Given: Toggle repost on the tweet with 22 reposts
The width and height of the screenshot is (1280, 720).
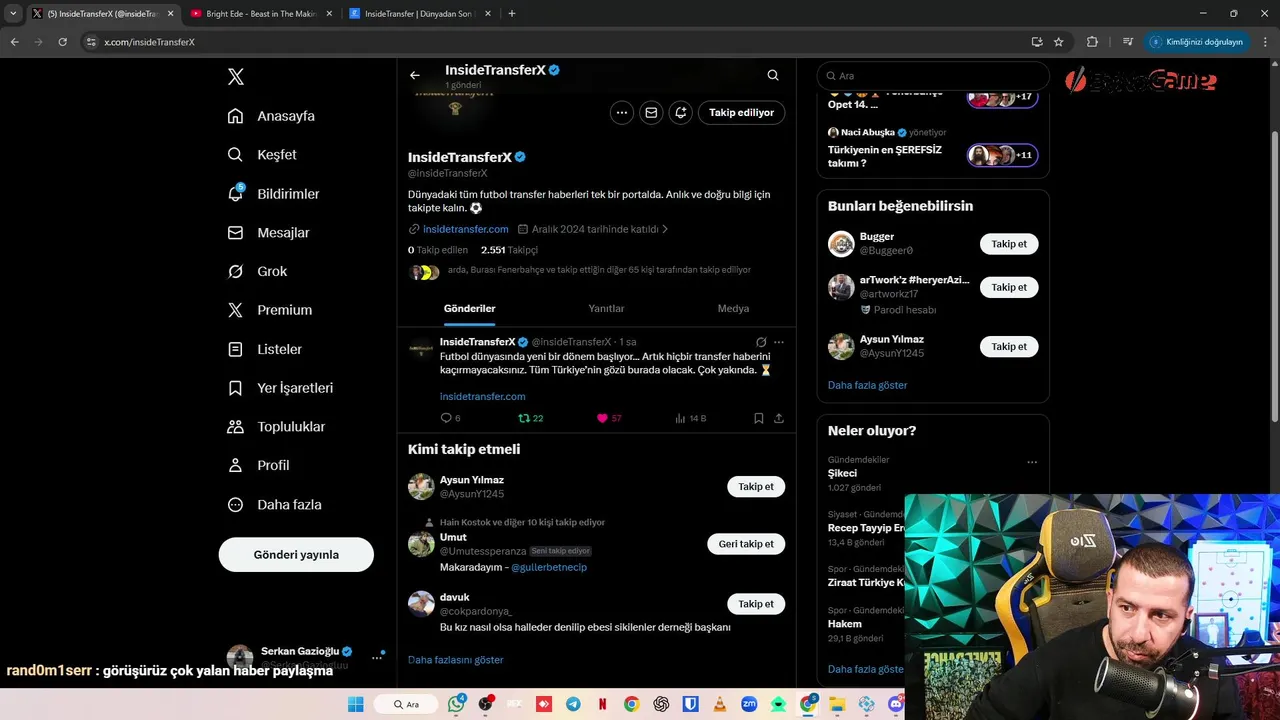Looking at the screenshot, I should (530, 418).
